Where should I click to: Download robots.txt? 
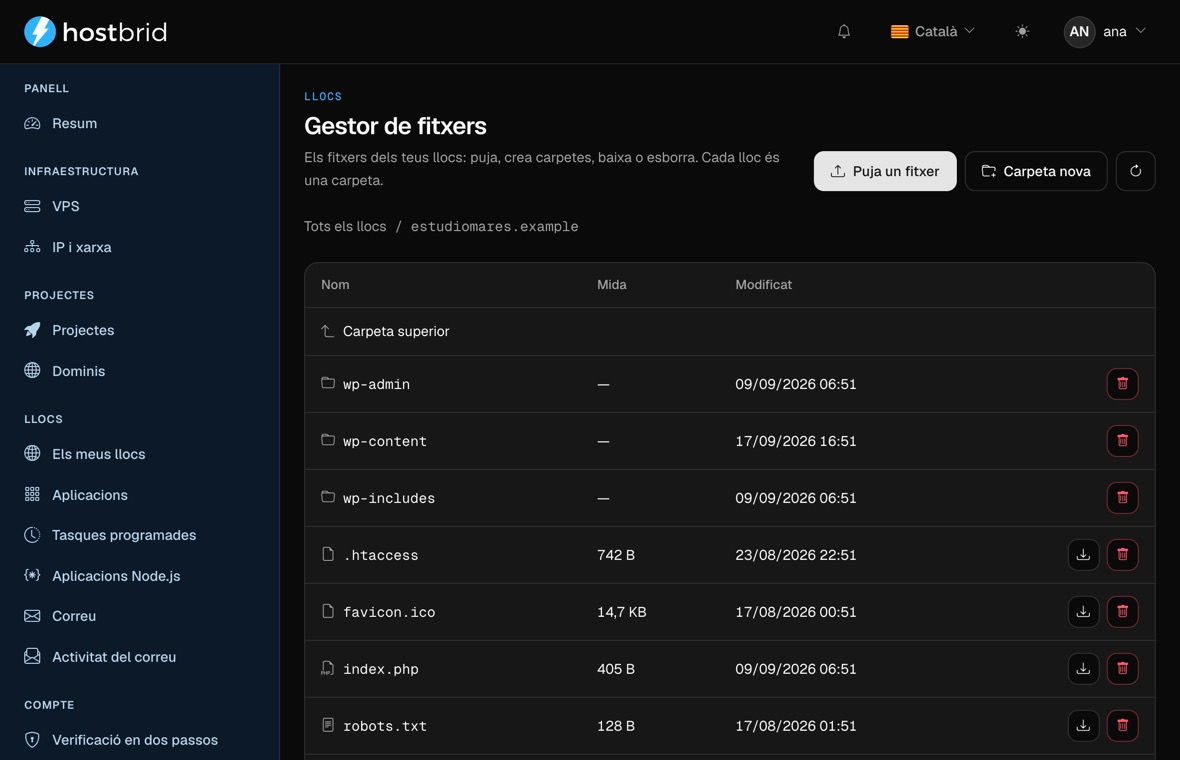1083,725
